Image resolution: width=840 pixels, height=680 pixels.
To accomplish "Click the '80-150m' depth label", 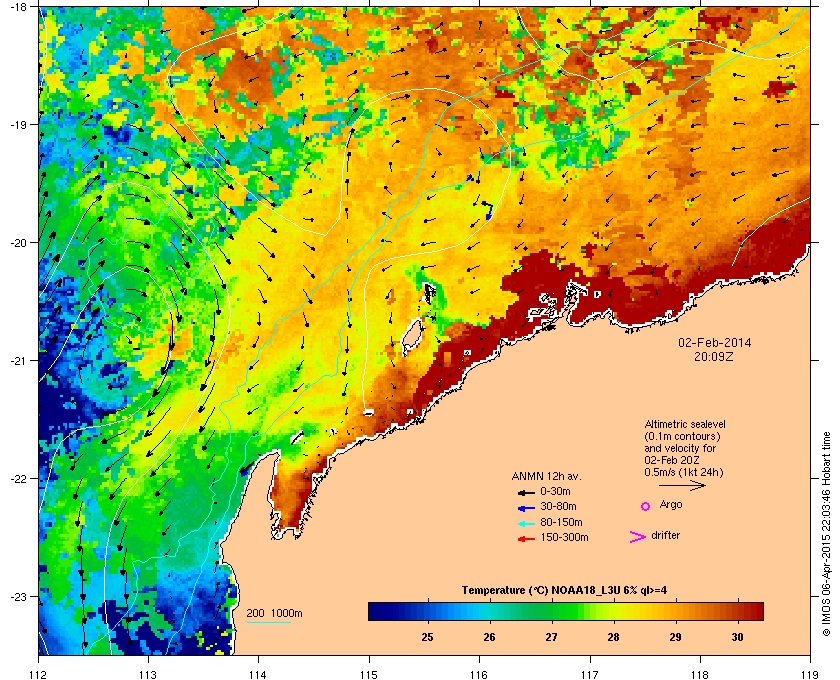I will point(561,522).
